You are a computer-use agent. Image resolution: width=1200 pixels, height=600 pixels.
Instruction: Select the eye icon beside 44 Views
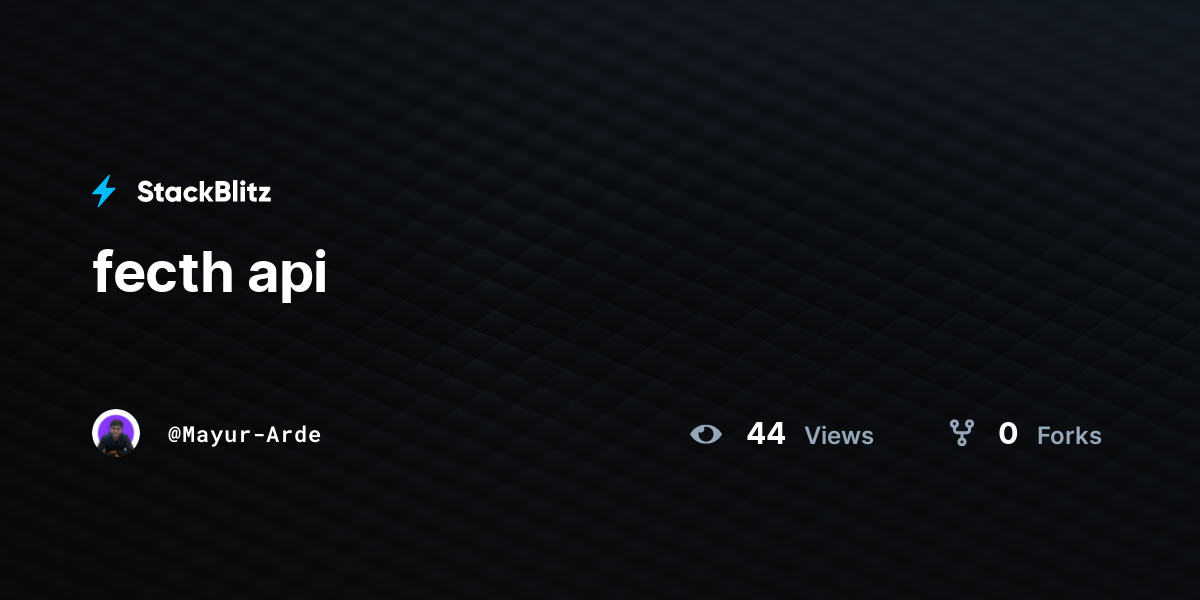click(706, 434)
